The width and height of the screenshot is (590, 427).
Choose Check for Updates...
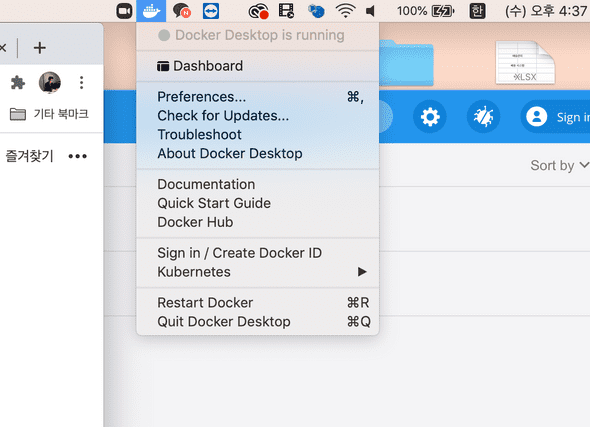point(257,115)
